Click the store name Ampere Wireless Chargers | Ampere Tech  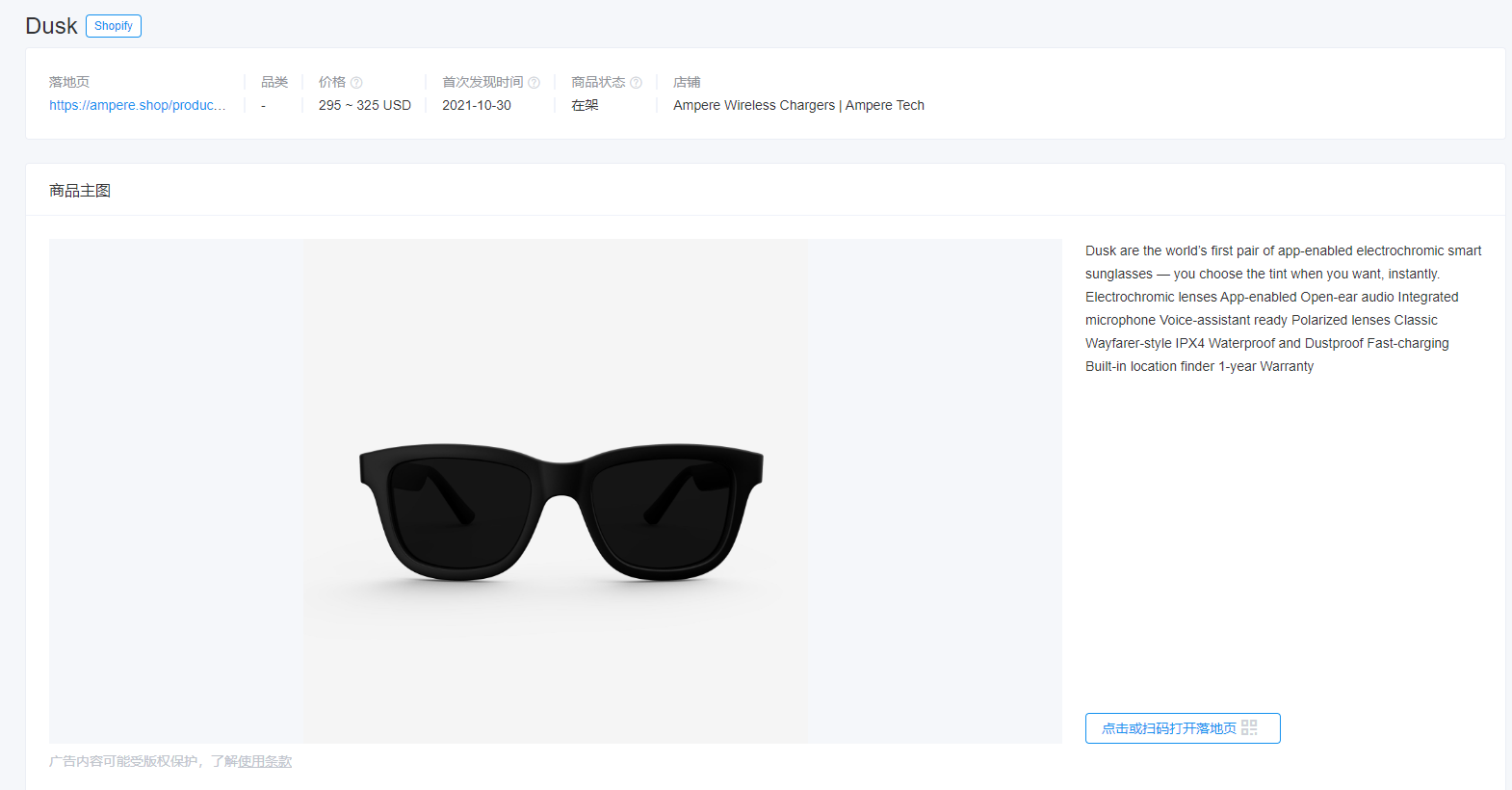[x=798, y=105]
